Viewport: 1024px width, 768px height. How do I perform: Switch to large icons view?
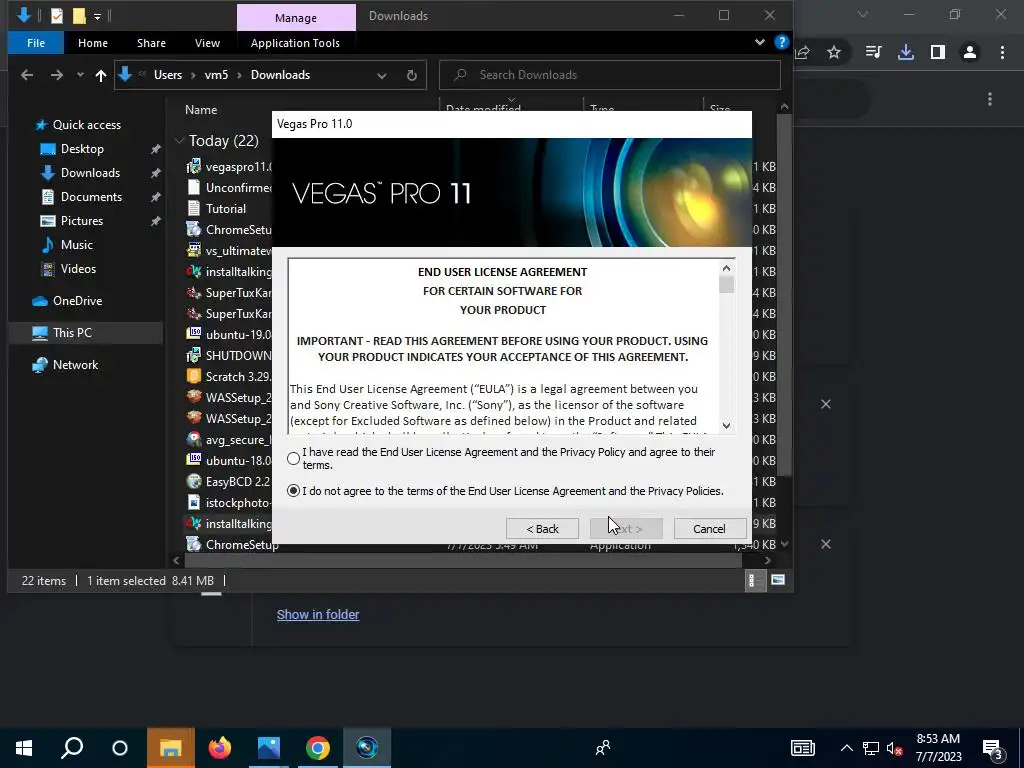tap(778, 580)
